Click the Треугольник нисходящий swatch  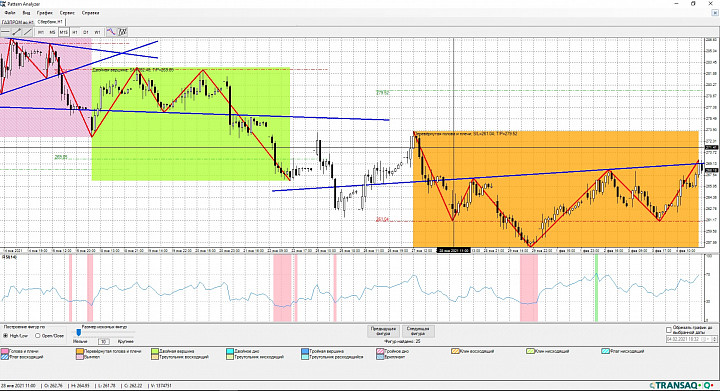pyautogui.click(x=230, y=357)
